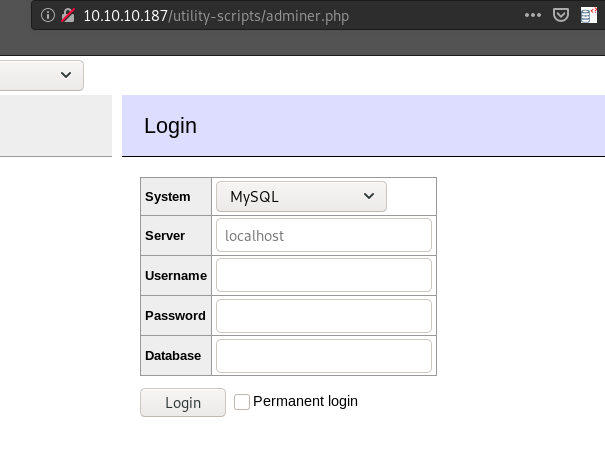Select the Database input box
605x458 pixels.
click(323, 355)
